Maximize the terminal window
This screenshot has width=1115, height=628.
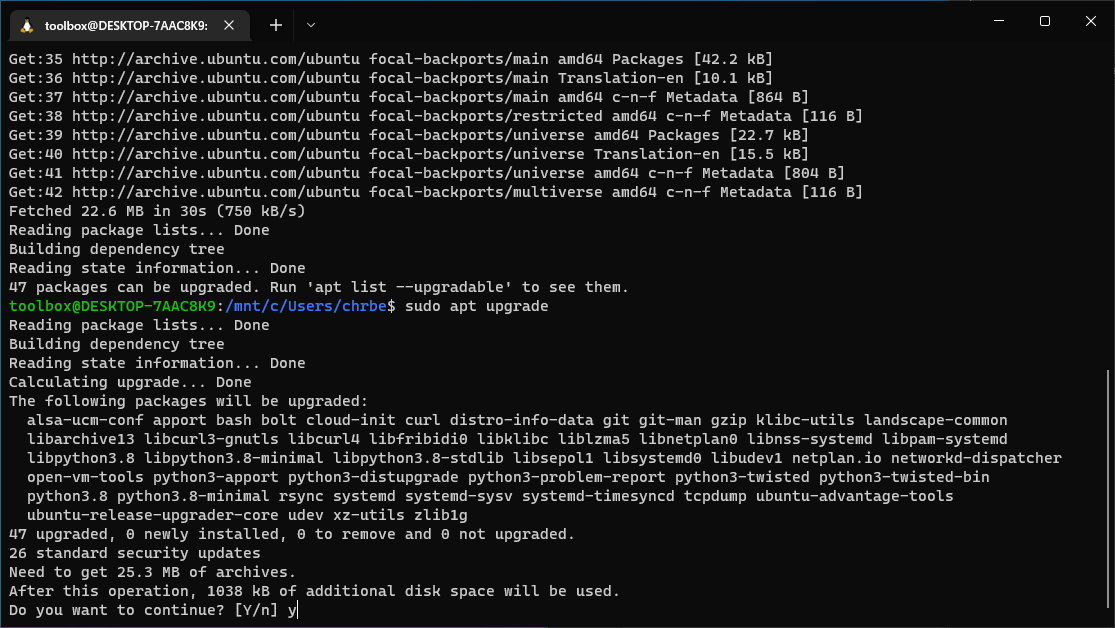[1045, 21]
